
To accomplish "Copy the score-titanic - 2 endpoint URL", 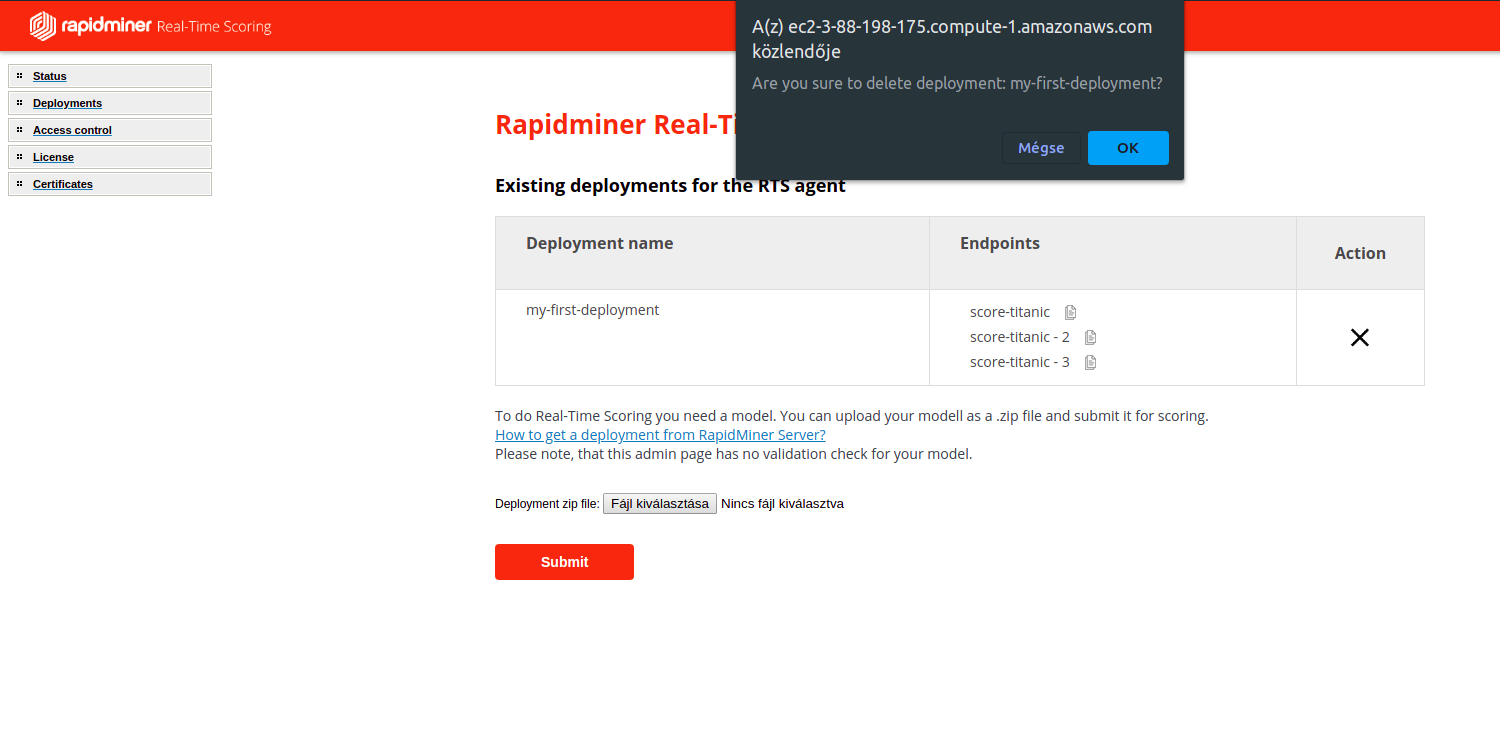I will point(1091,337).
